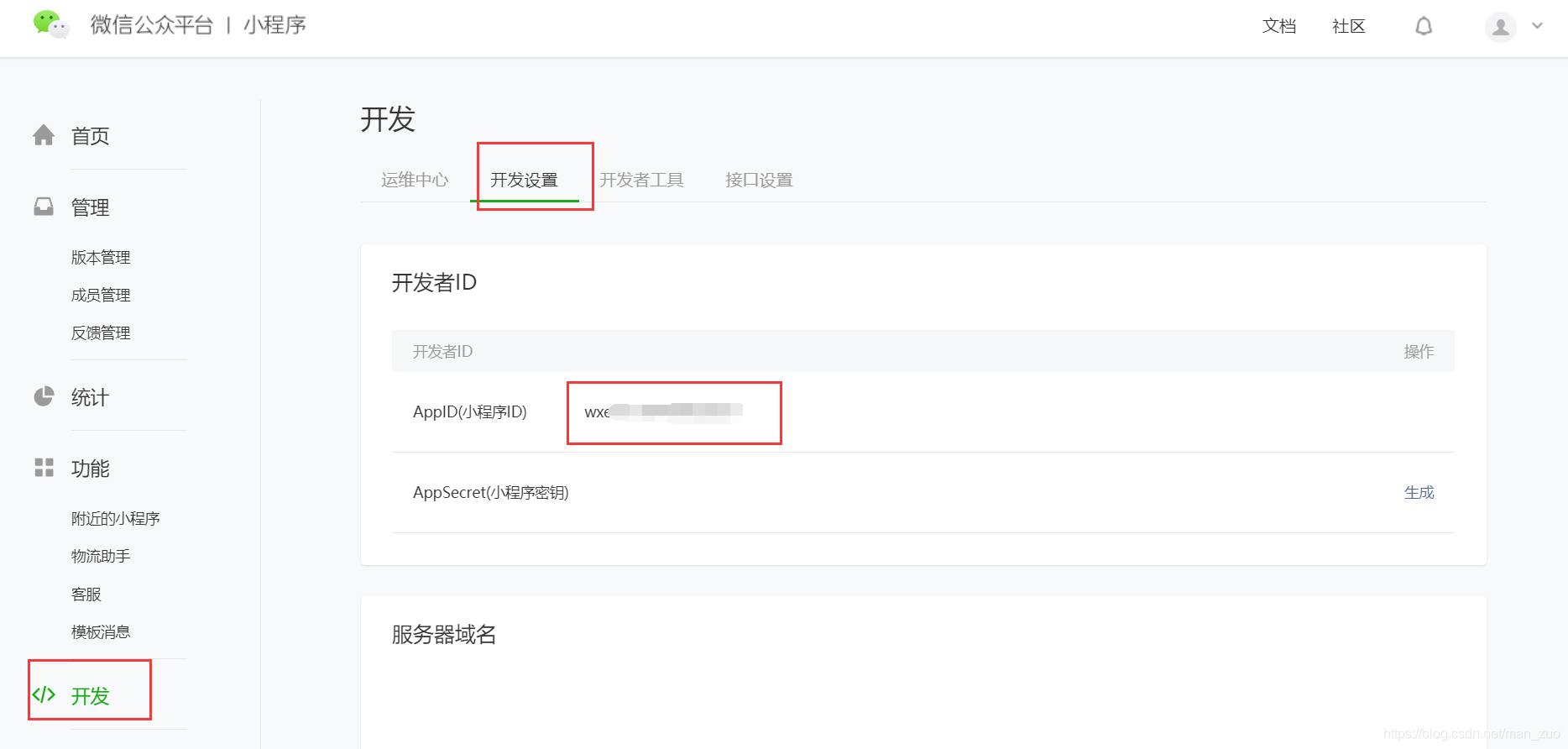This screenshot has height=749, width=1568.
Task: Select 开发 in sidebar
Action: pyautogui.click(x=91, y=696)
